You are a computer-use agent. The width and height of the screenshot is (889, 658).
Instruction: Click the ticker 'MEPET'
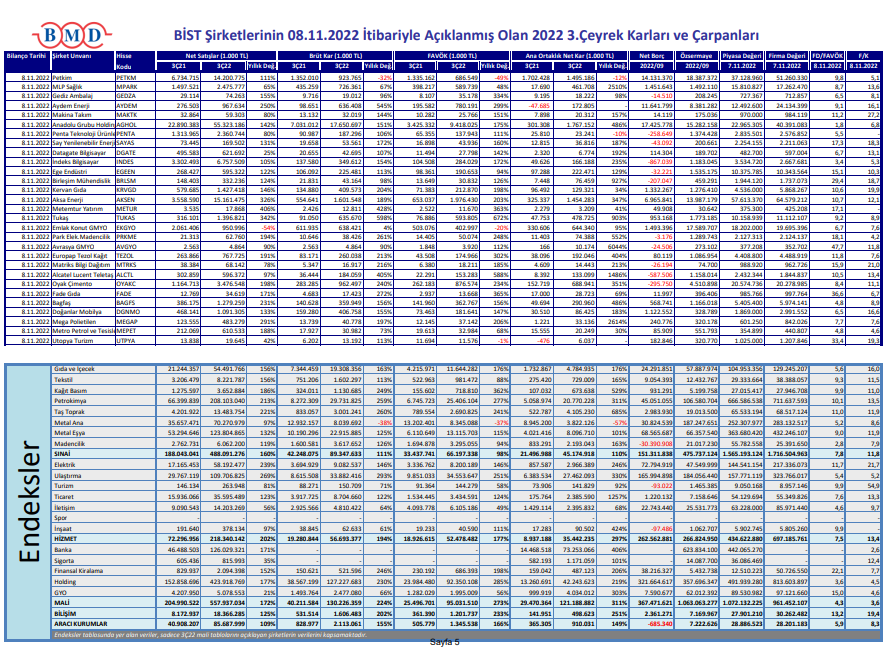point(126,331)
